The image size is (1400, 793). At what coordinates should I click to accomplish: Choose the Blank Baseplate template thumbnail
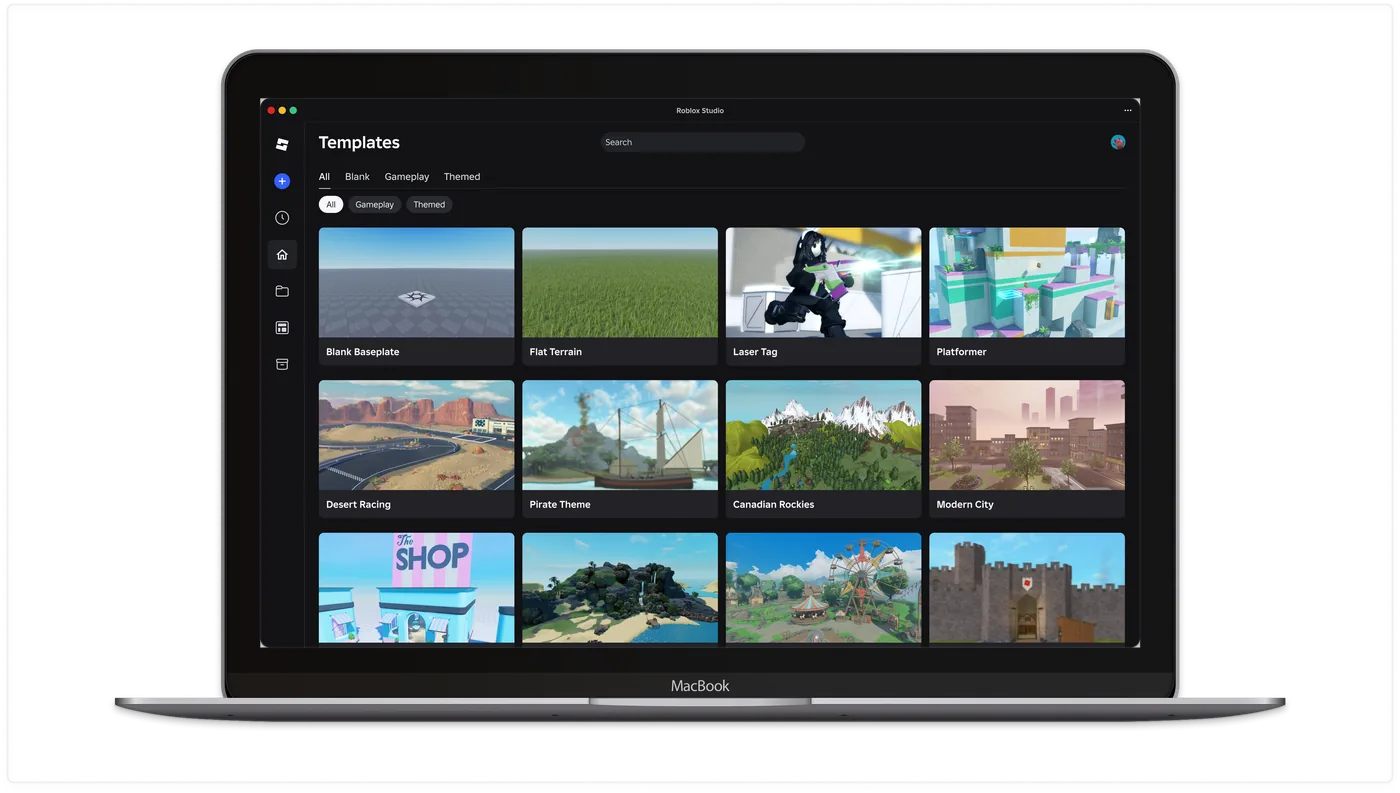pyautogui.click(x=417, y=283)
